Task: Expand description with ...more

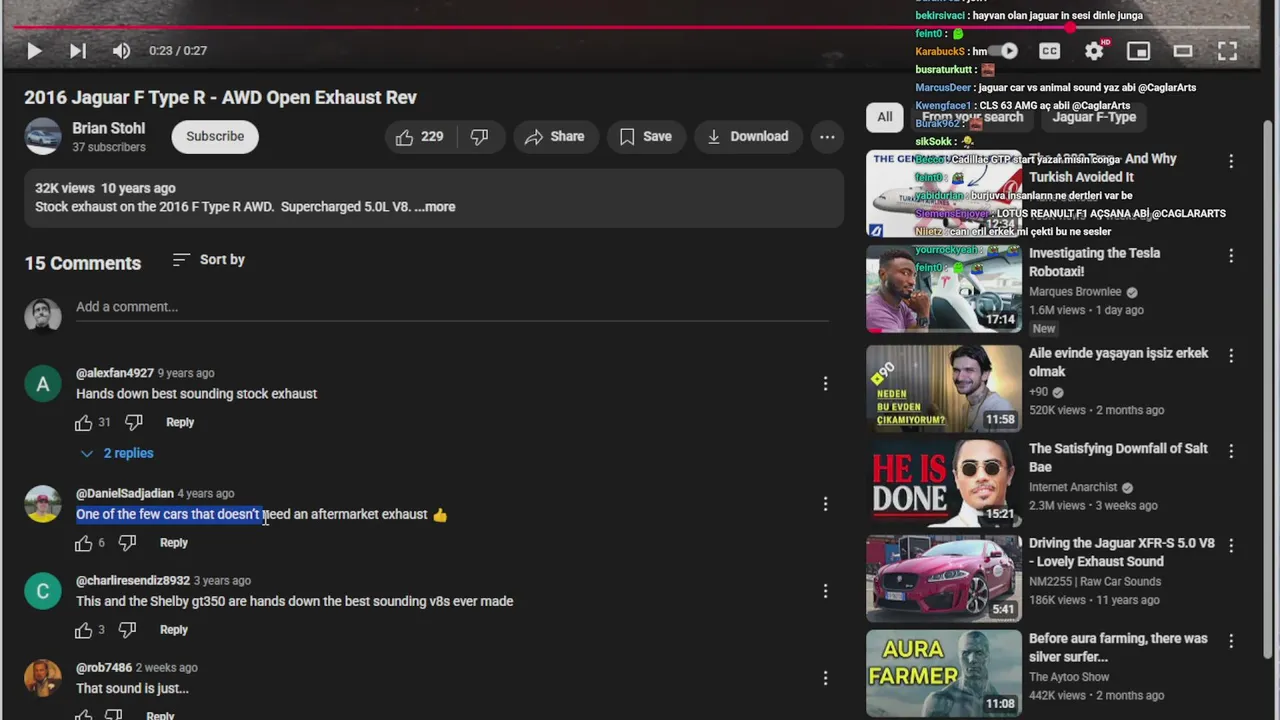Action: tap(435, 207)
